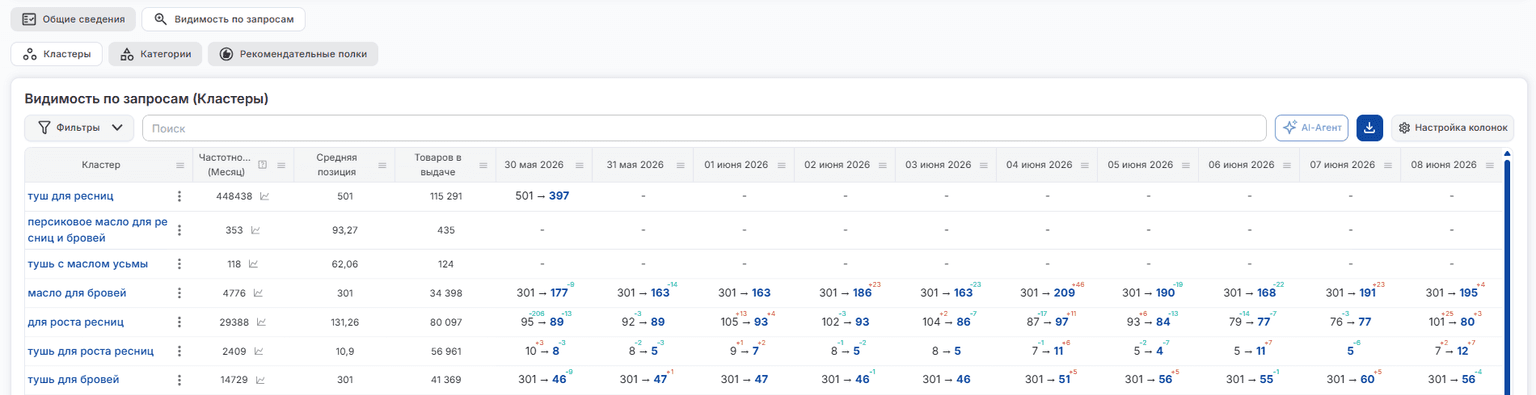Open column menu for 08 июня 2026
This screenshot has width=1536, height=395.
[x=1488, y=165]
